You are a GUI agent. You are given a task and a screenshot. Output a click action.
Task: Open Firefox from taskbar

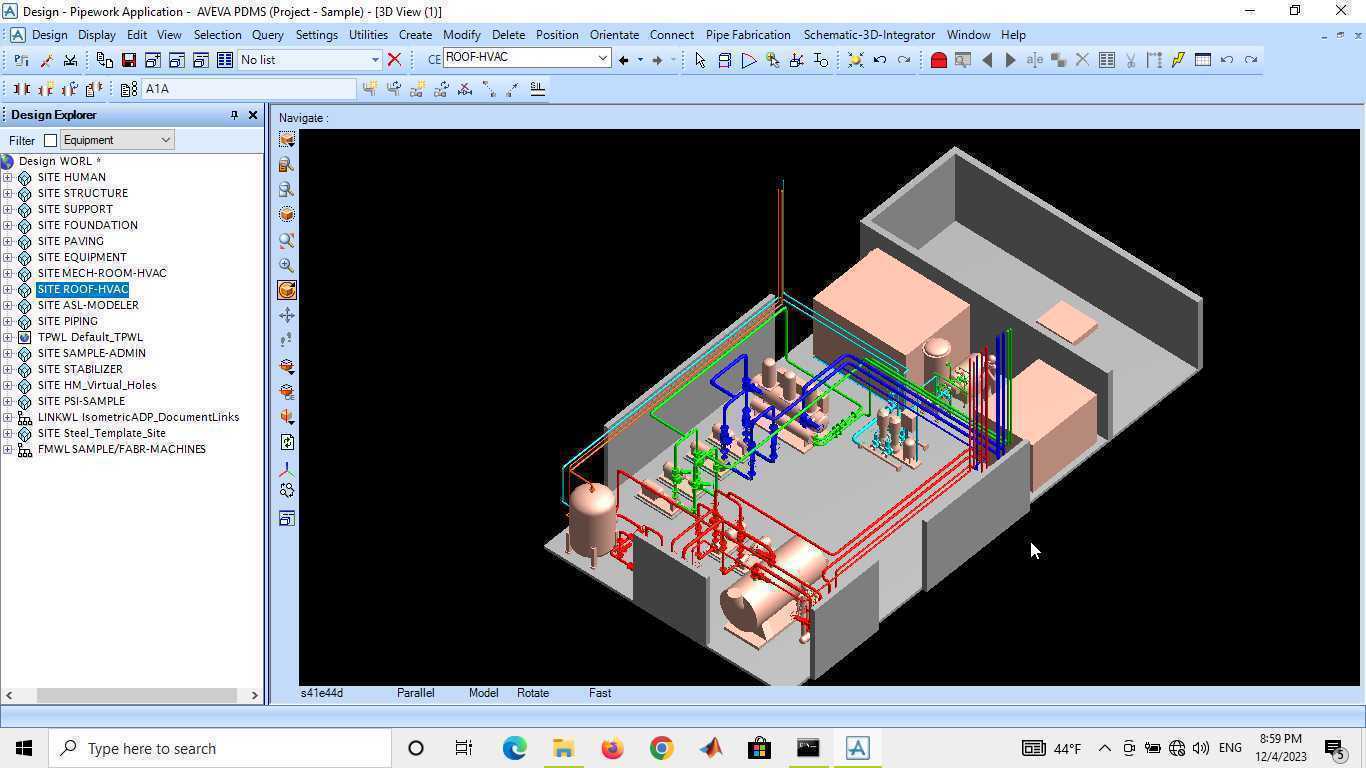[x=612, y=748]
